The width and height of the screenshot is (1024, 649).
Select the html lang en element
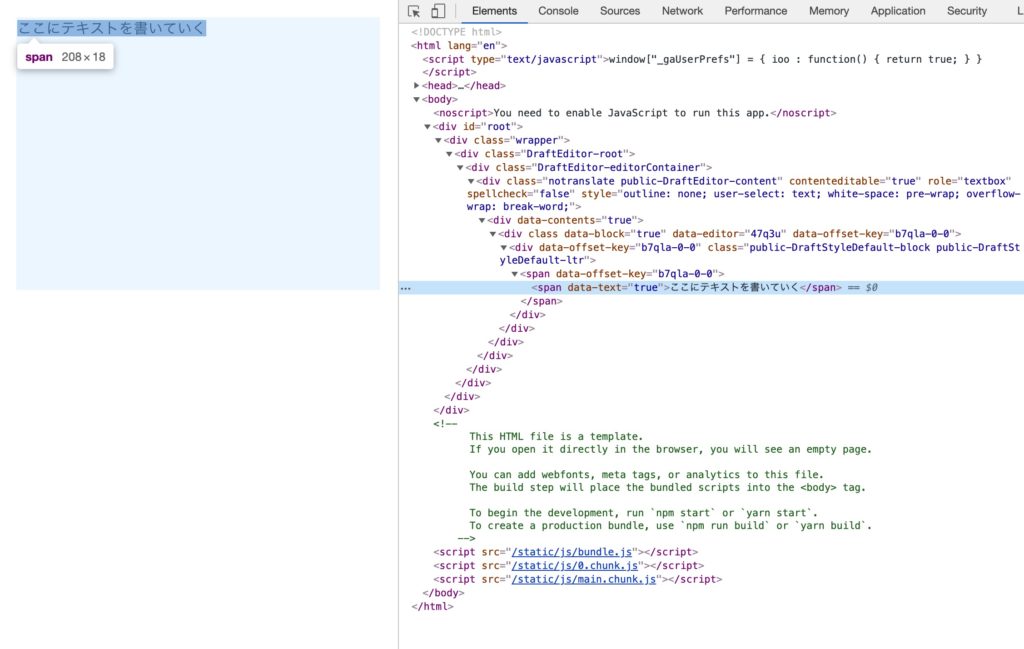click(459, 46)
